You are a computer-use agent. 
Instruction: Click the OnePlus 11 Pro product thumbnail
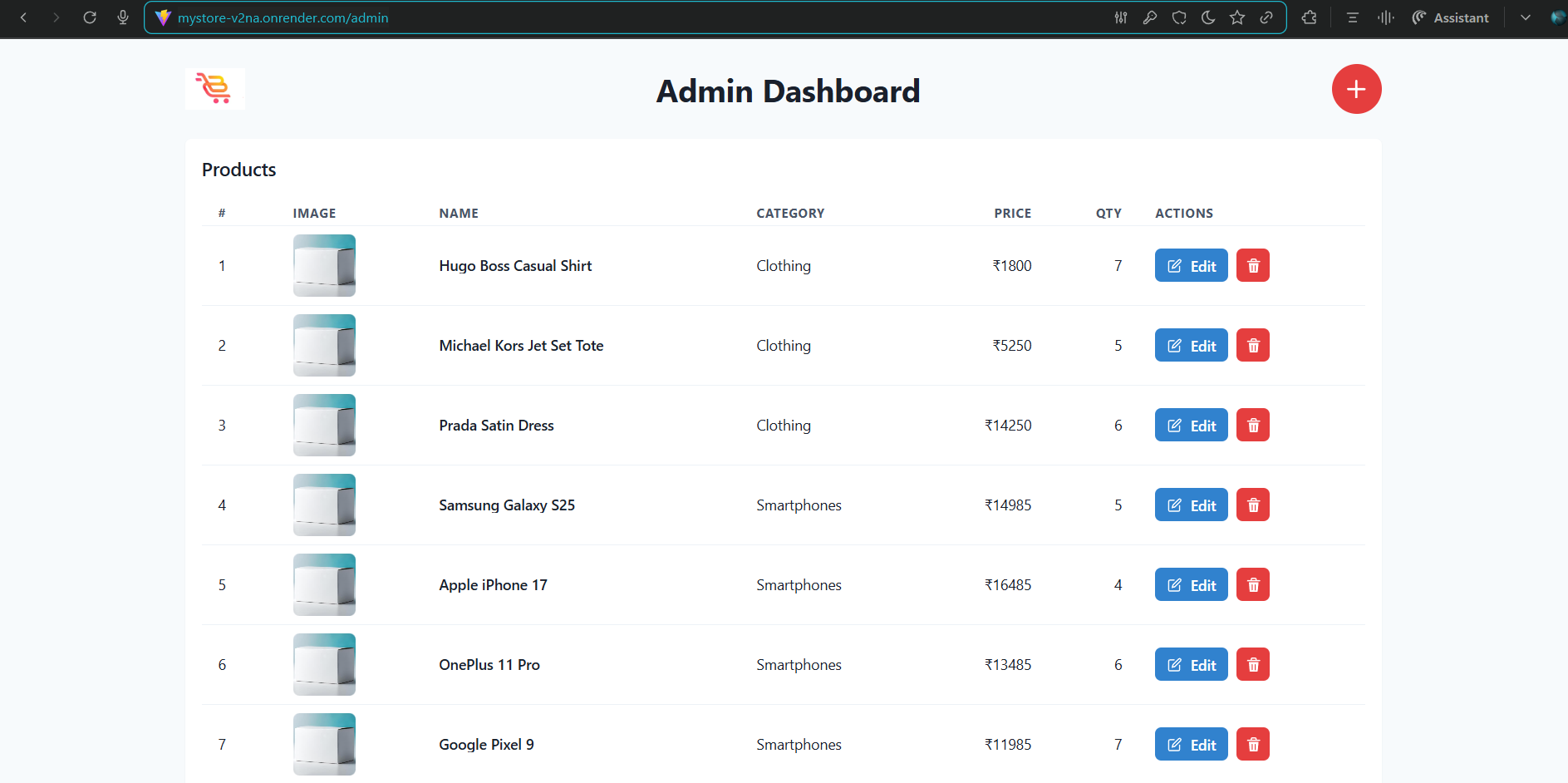[x=324, y=665]
